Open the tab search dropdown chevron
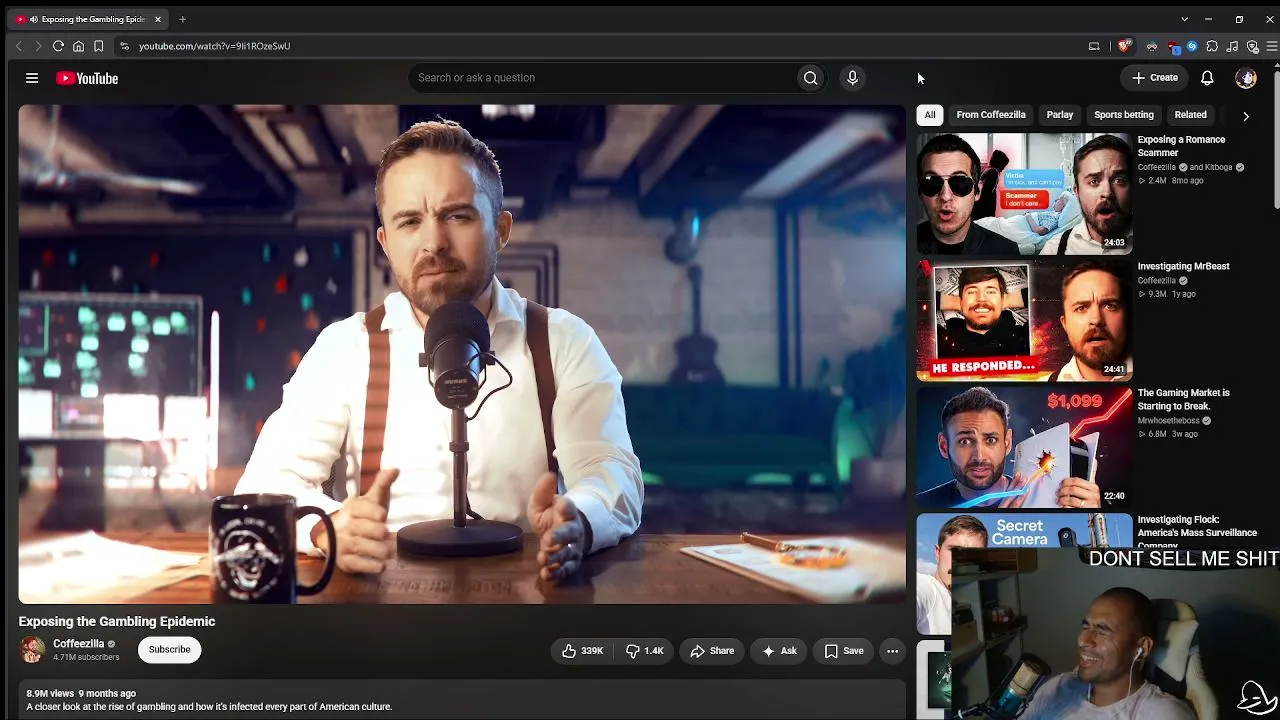The height and width of the screenshot is (720, 1280). pos(1184,19)
